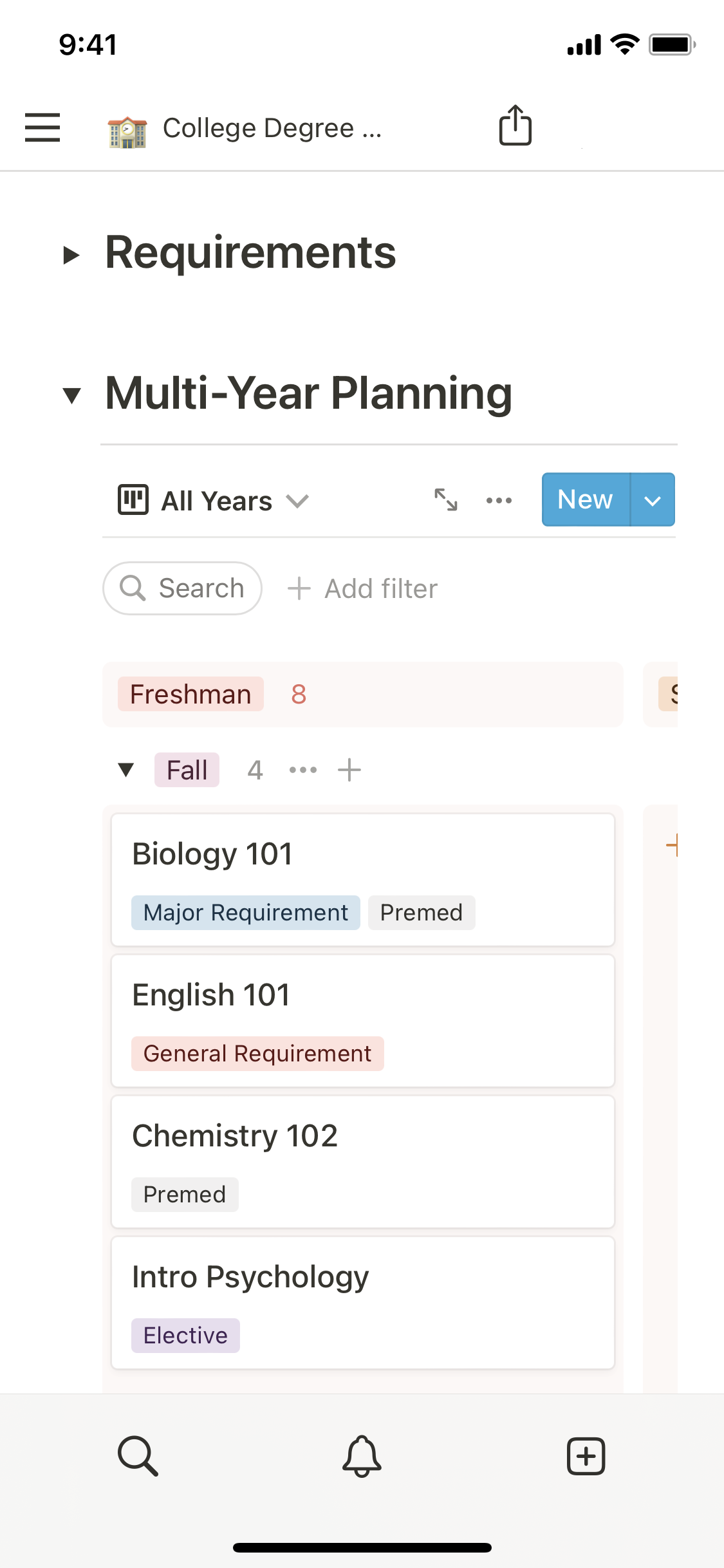Create new page from bottom bar

(x=586, y=1456)
